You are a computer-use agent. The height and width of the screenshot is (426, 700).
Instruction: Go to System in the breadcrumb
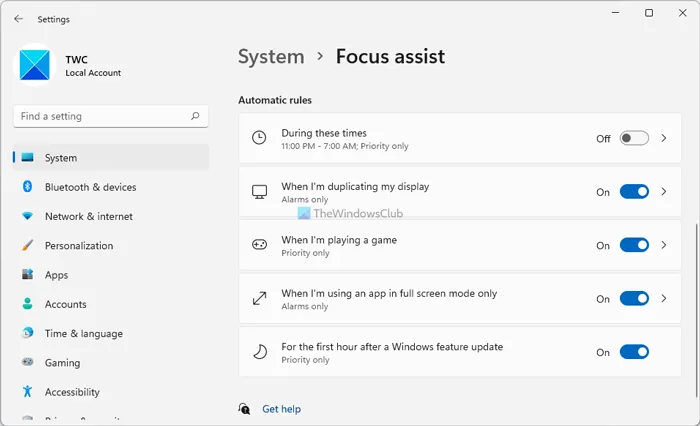tap(271, 56)
